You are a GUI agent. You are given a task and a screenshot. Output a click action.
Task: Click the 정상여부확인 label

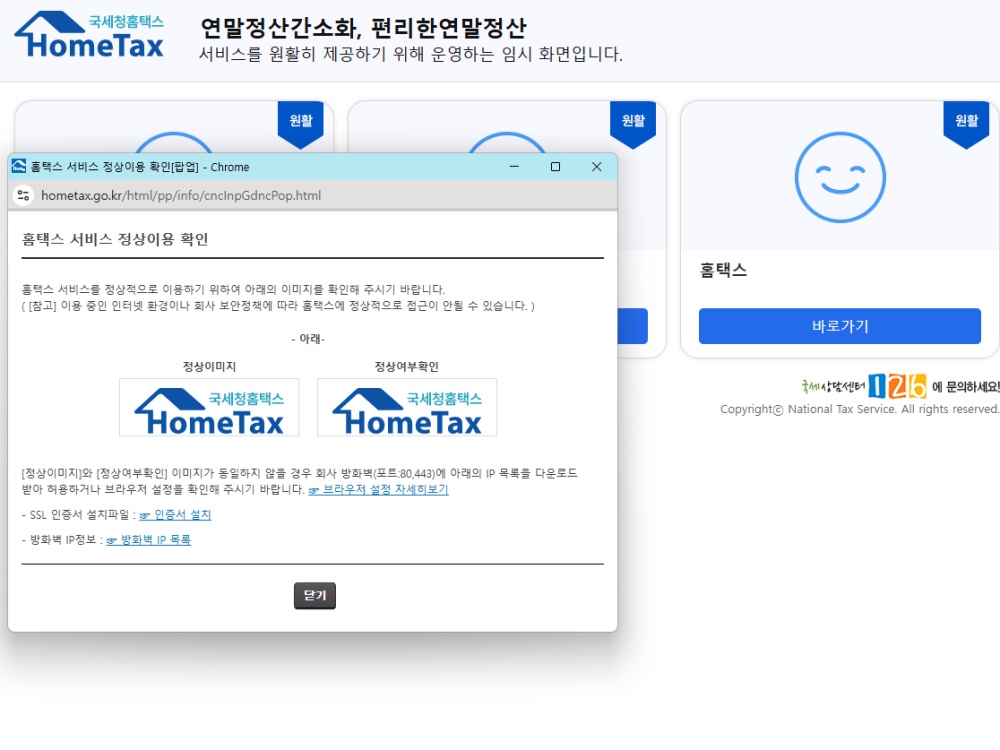click(x=406, y=367)
